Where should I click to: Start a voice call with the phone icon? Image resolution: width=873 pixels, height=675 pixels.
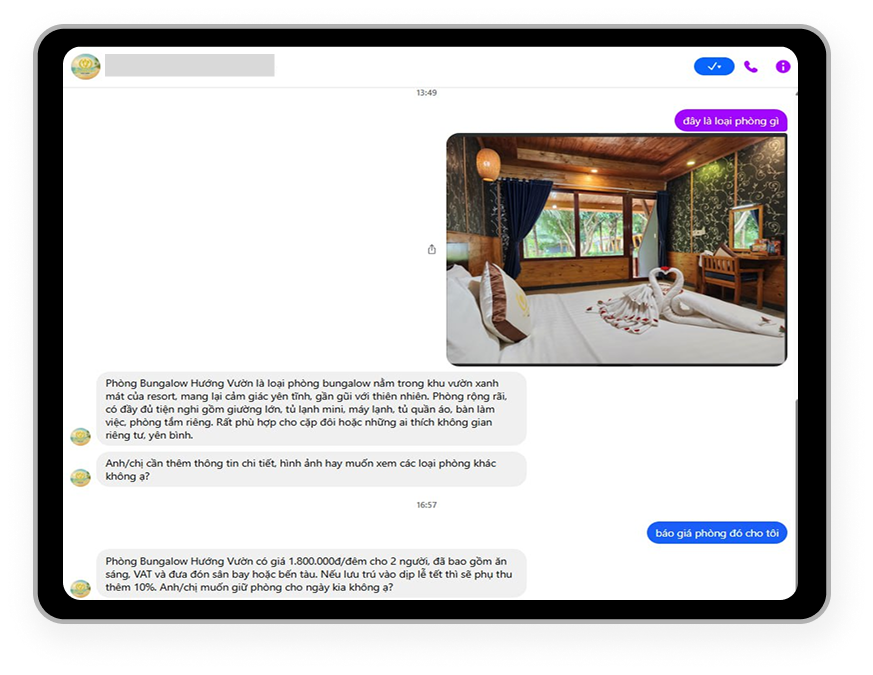[751, 66]
